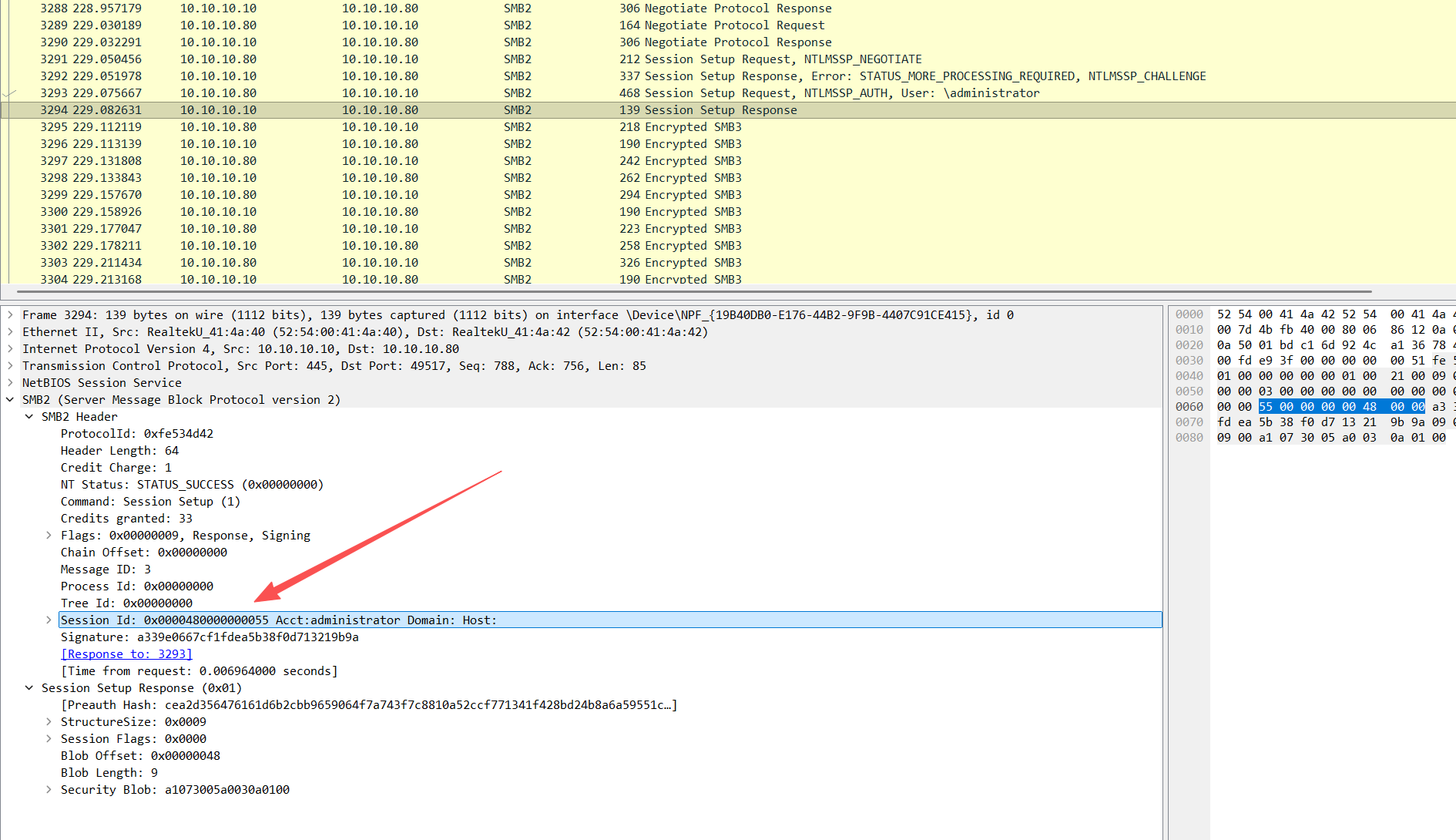Select the Signature field in SMB2 header
This screenshot has width=1456, height=840.
point(210,637)
